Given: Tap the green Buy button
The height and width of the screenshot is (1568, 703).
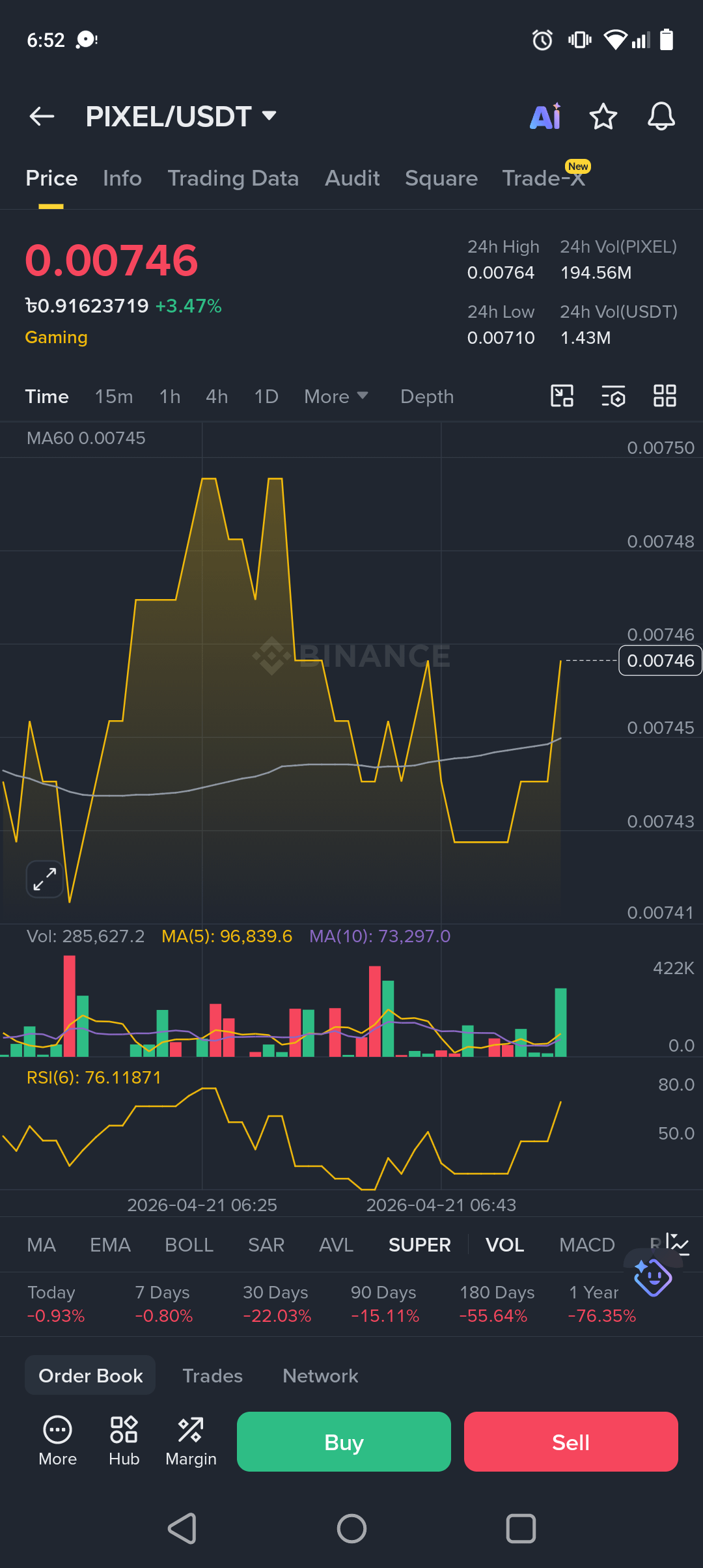Looking at the screenshot, I should [344, 1442].
